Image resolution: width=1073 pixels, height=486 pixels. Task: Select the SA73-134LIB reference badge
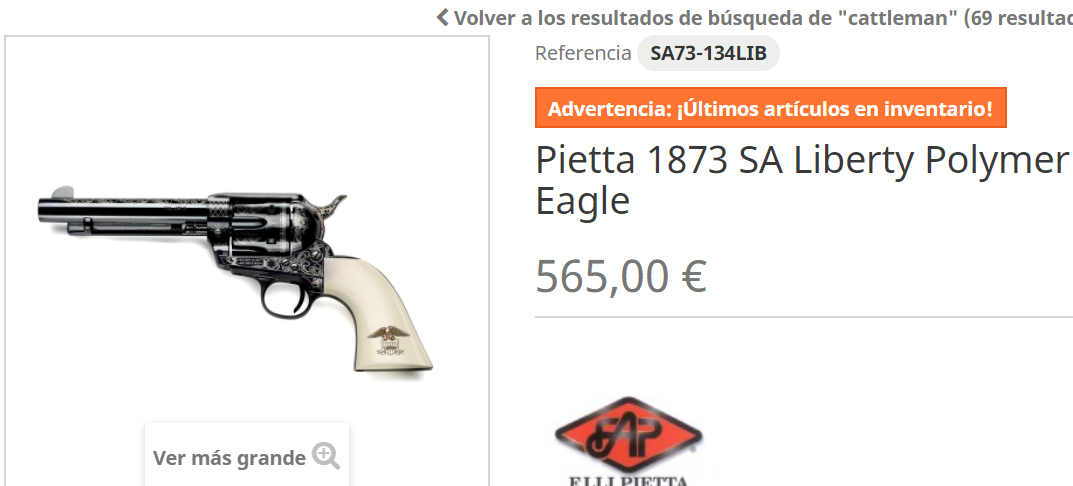(708, 53)
